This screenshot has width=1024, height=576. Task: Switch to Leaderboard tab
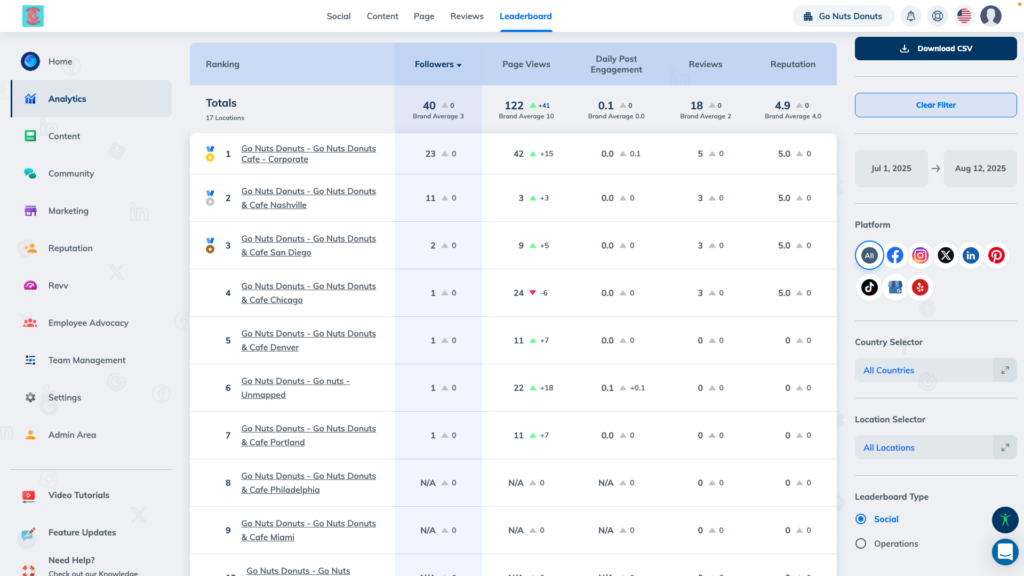pyautogui.click(x=526, y=16)
